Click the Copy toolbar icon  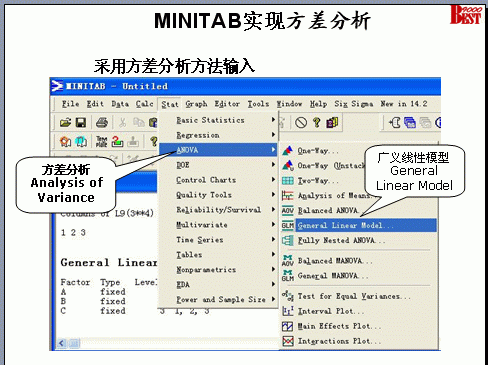138,123
